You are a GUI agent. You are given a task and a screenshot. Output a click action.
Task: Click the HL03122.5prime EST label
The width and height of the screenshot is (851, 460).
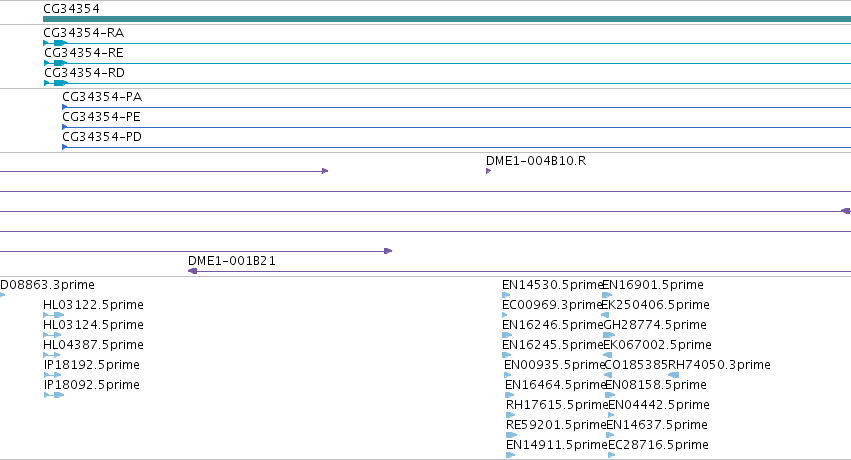[93, 305]
